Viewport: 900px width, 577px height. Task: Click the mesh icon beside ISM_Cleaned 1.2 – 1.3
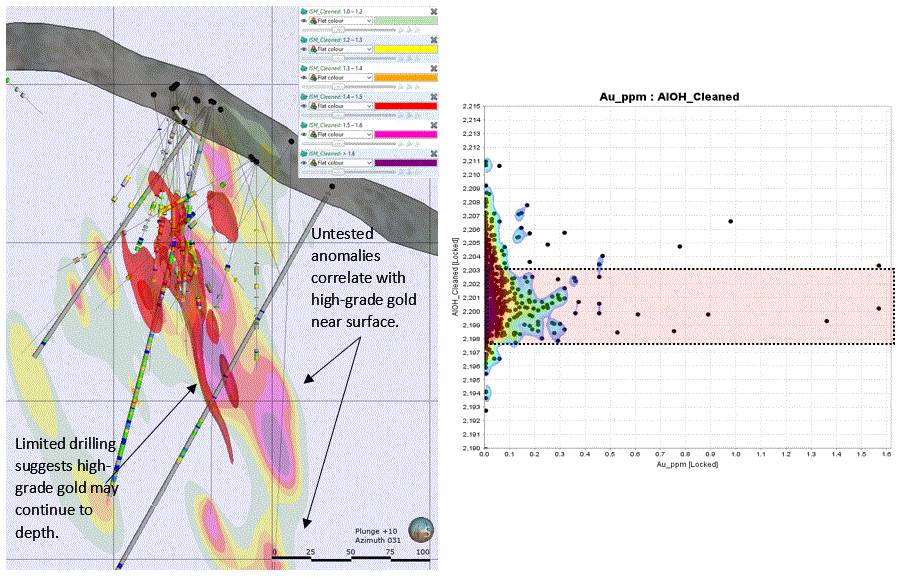click(x=315, y=48)
